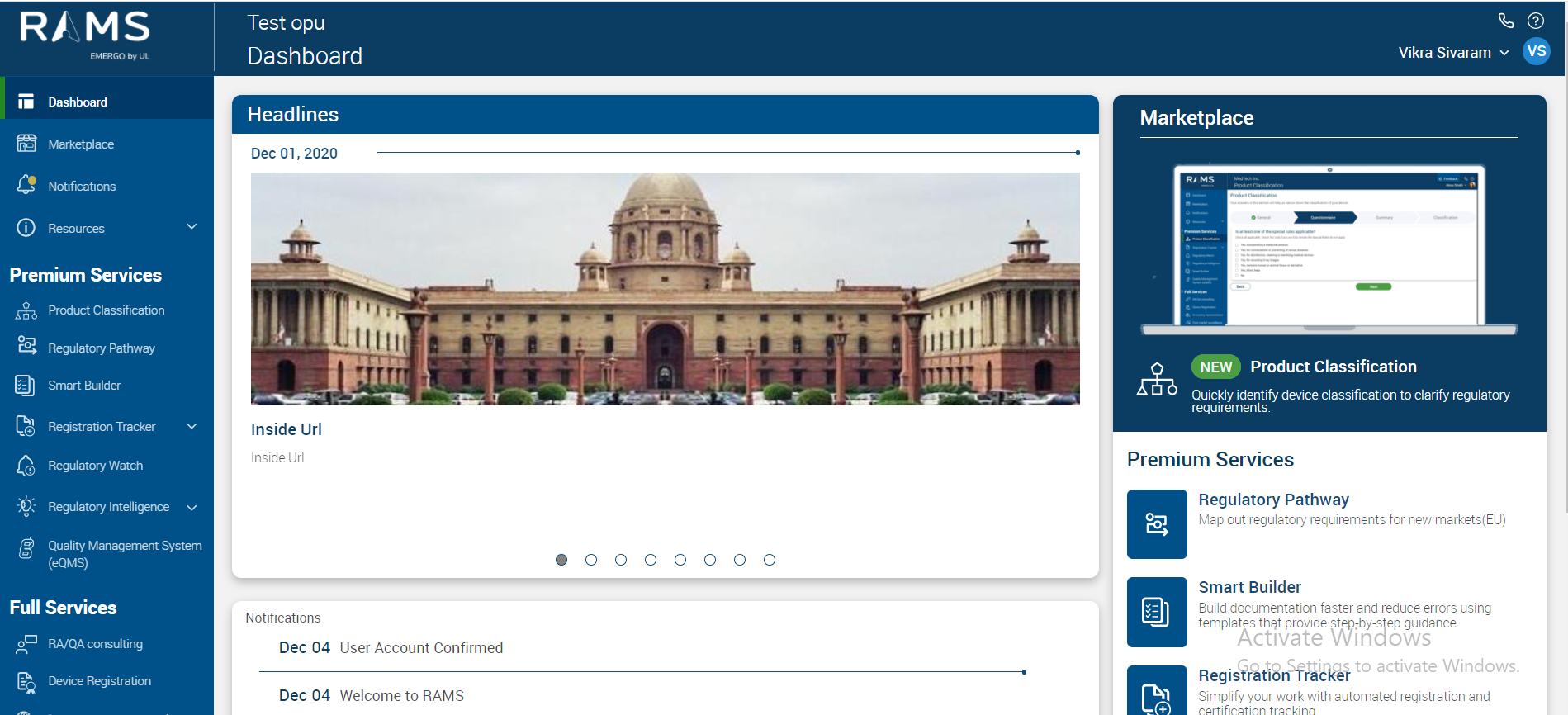Screen dimensions: 1568x715
Task: Select the second headline carousel dot
Action: 591,560
